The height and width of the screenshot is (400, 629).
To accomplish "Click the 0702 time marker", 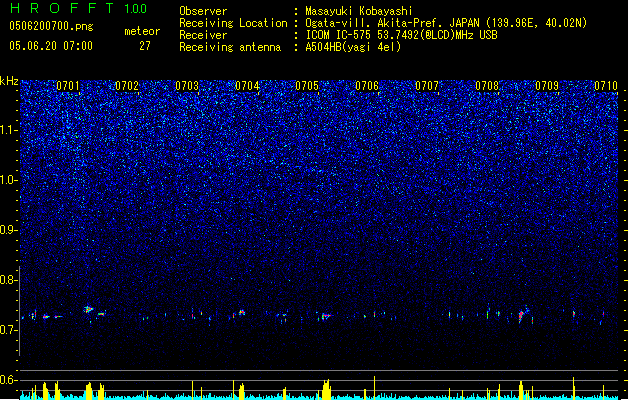I will 127,86.
